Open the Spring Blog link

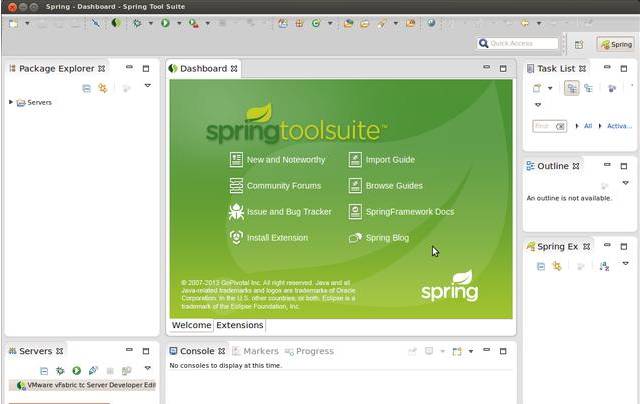point(378,238)
